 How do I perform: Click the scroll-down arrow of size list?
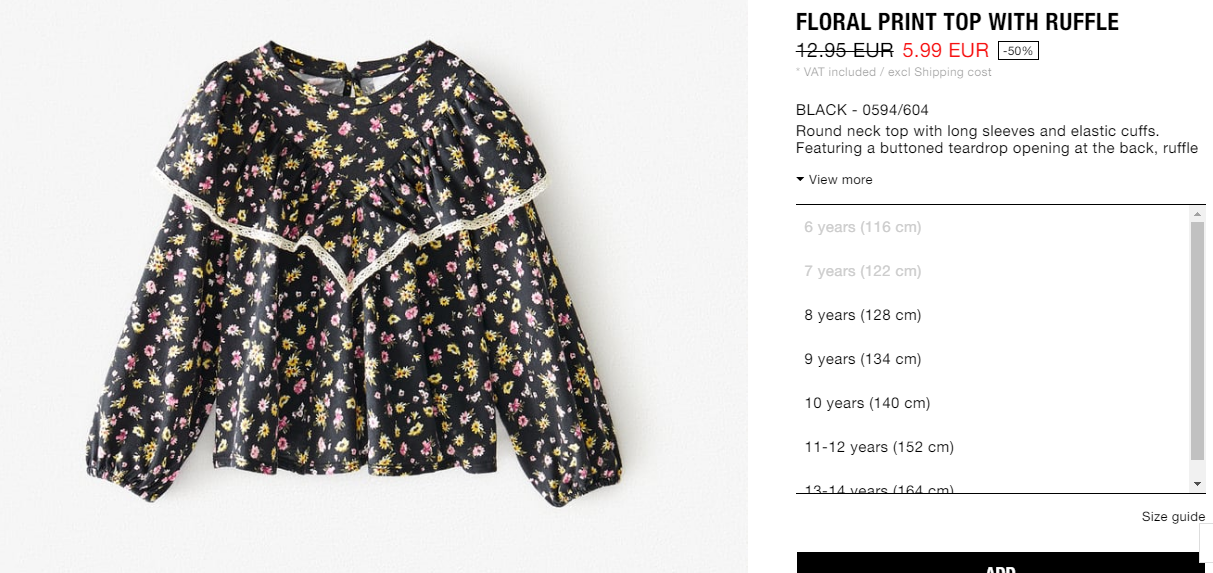pyautogui.click(x=1198, y=484)
